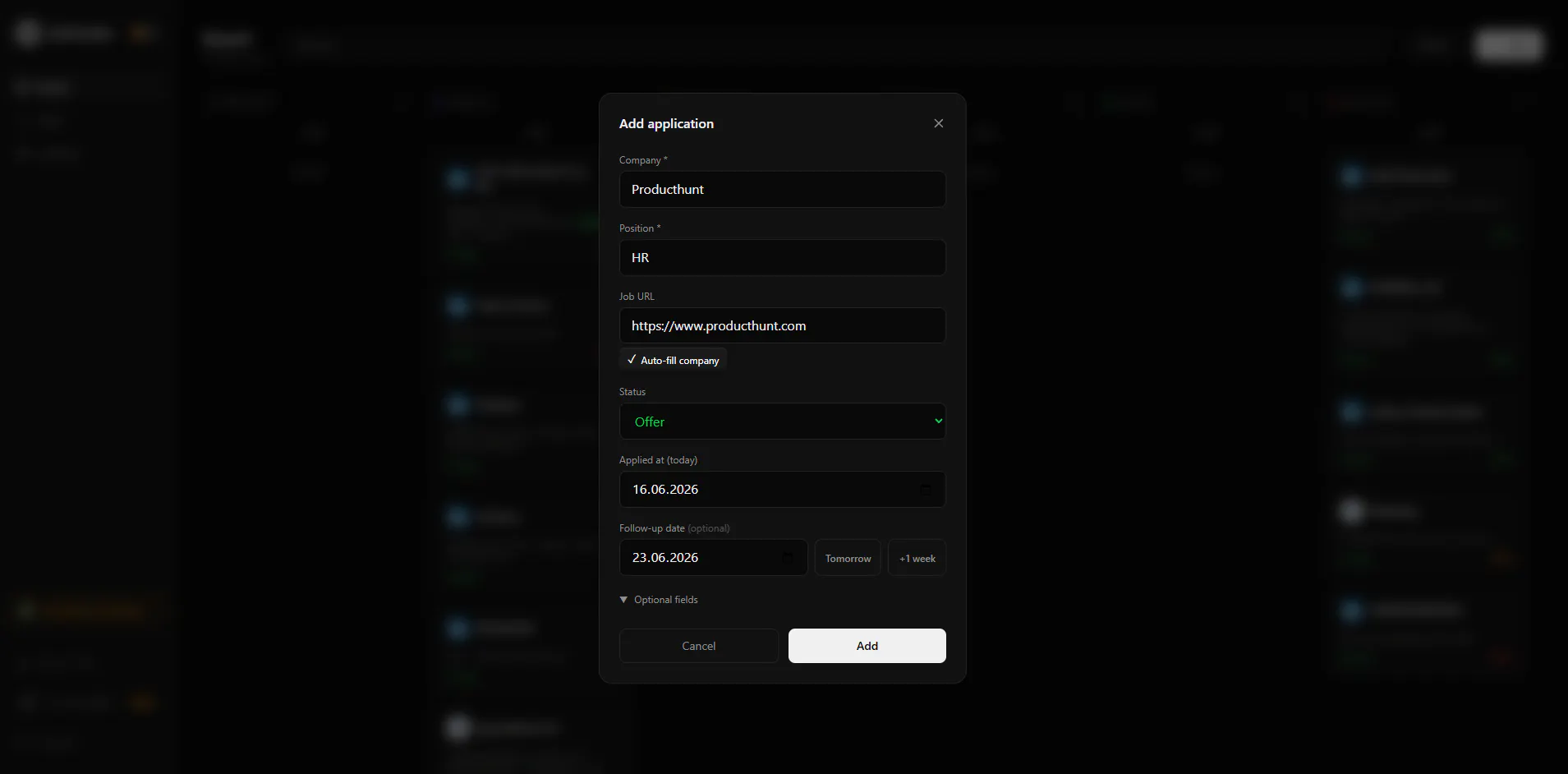Open the Status dropdown showing Offer
This screenshot has width=1568, height=774.
pyautogui.click(x=782, y=422)
